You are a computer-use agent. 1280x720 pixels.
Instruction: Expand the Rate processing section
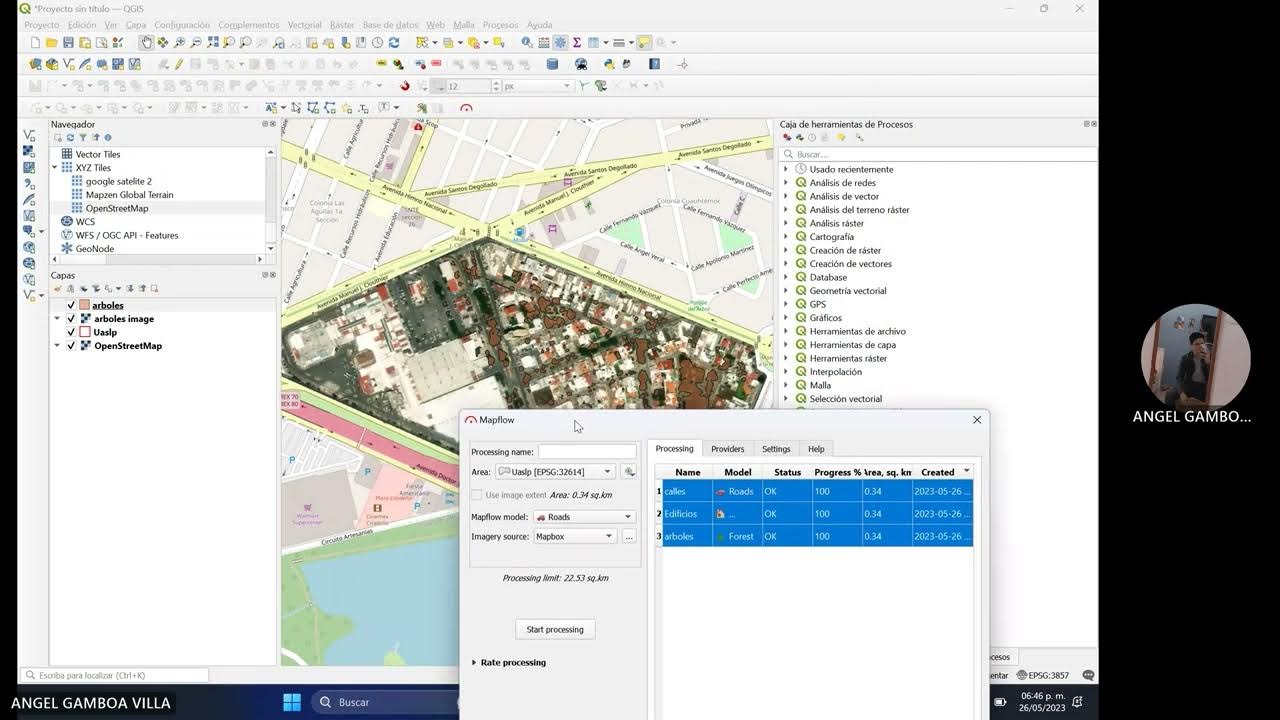474,663
